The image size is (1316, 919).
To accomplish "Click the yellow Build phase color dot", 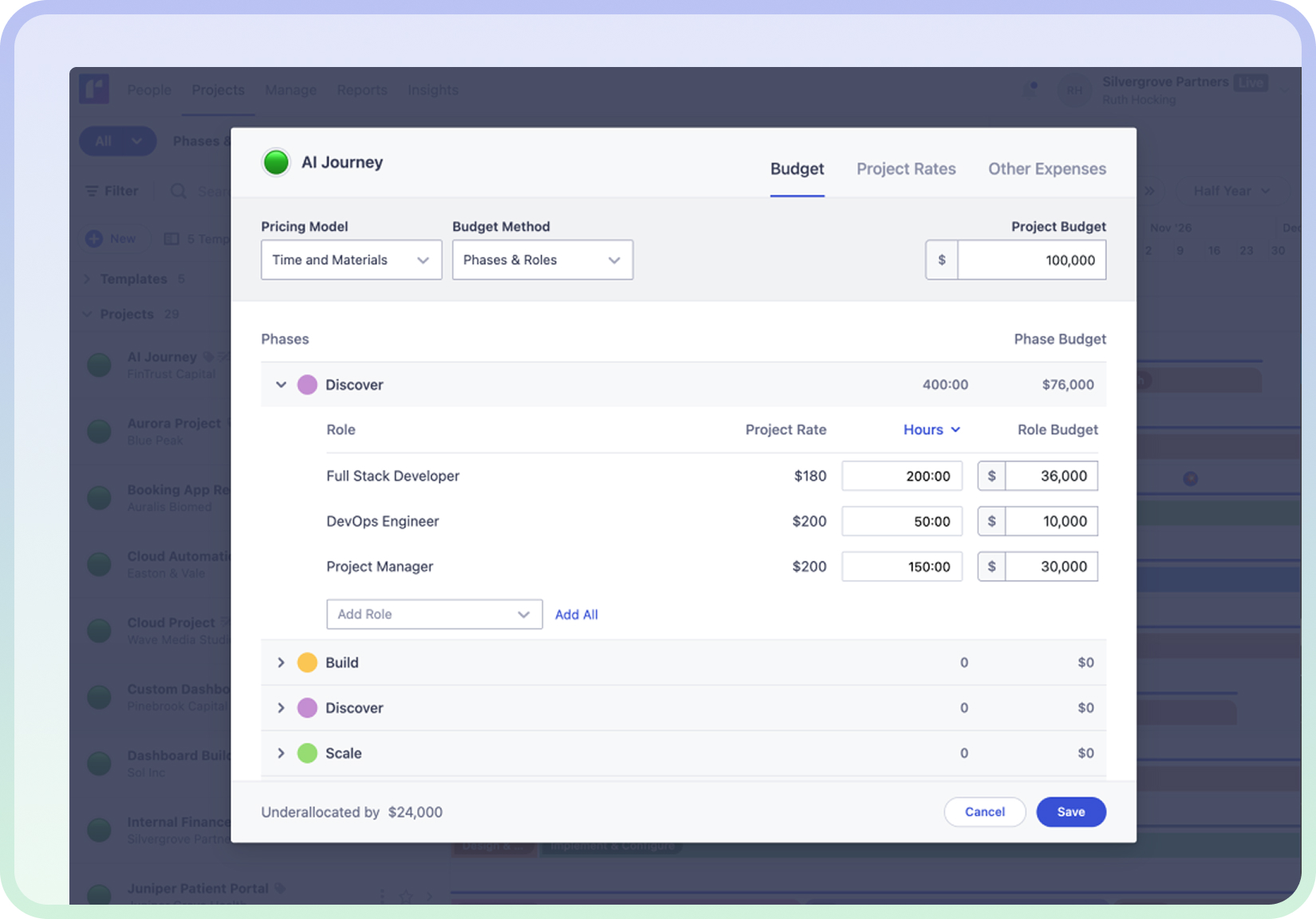I will [307, 662].
